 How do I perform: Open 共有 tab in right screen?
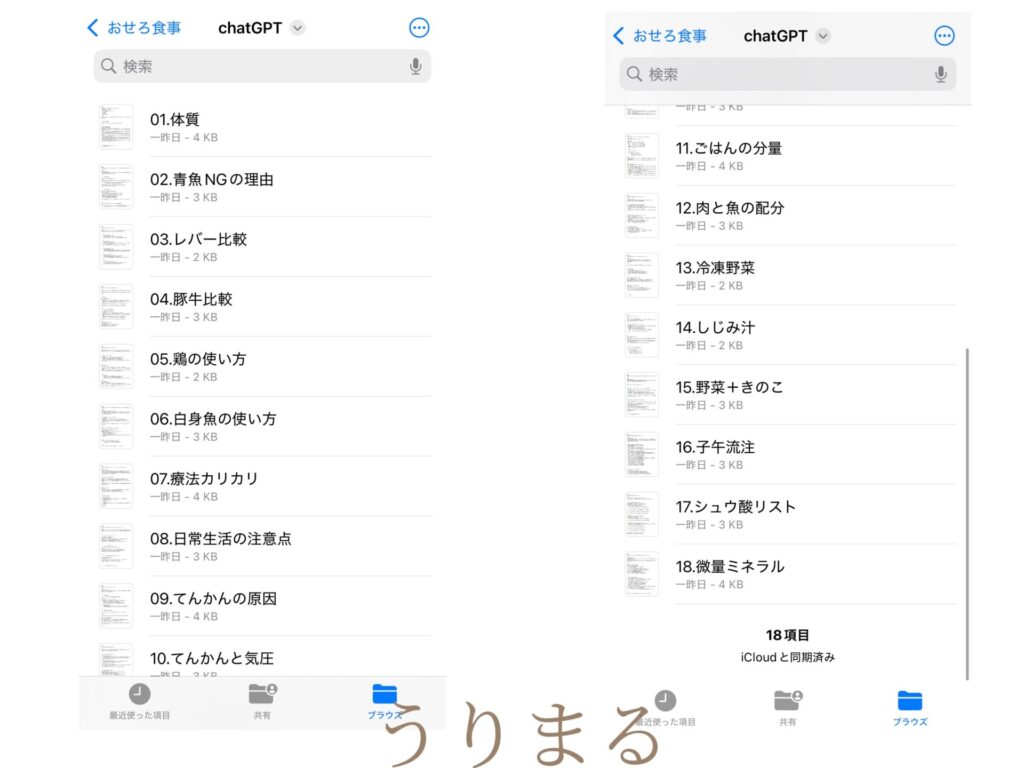point(788,708)
